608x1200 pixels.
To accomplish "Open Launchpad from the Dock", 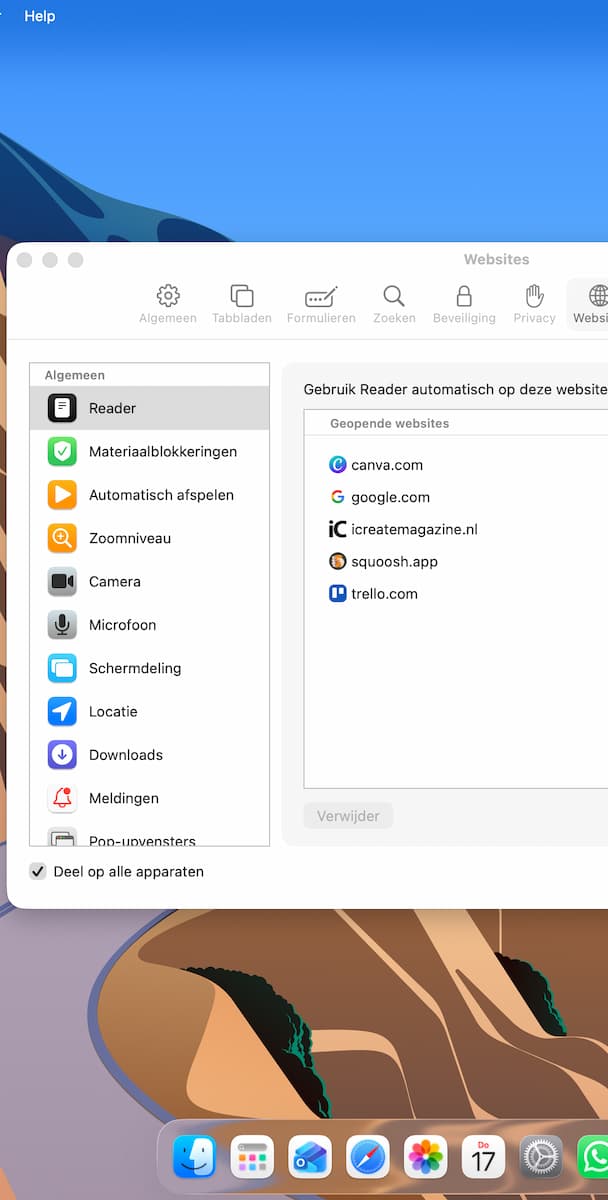I will tap(252, 1157).
